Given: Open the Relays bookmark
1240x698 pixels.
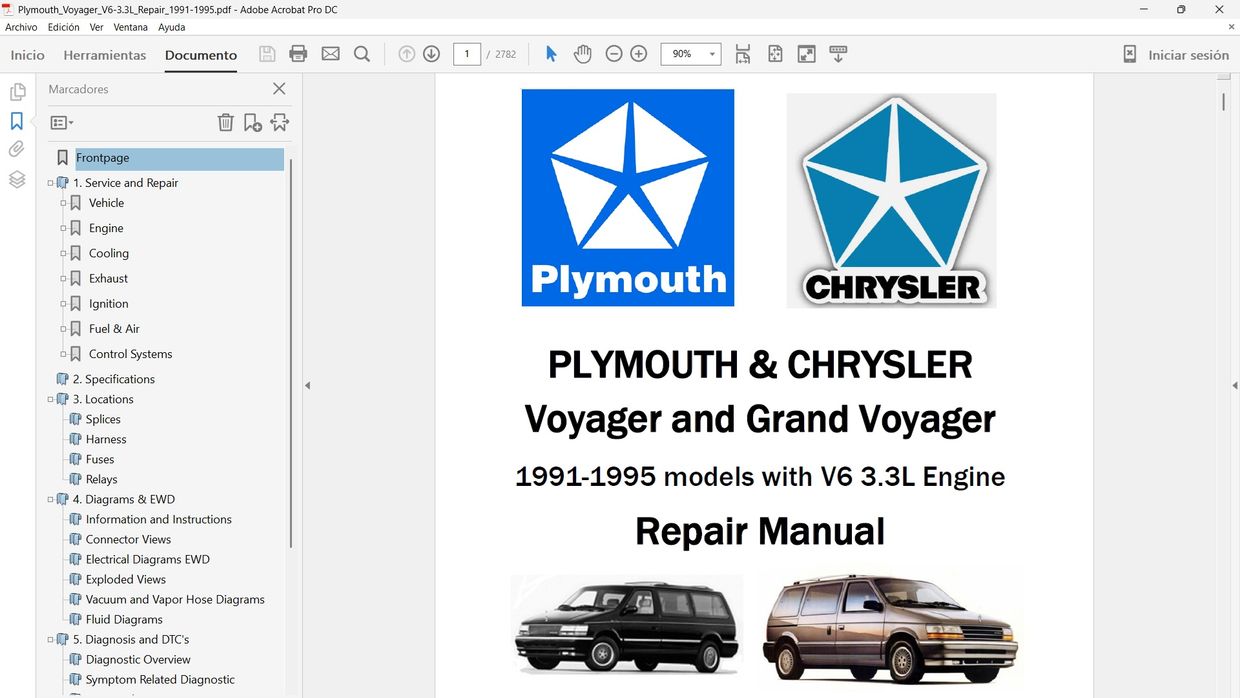Looking at the screenshot, I should pyautogui.click(x=101, y=479).
